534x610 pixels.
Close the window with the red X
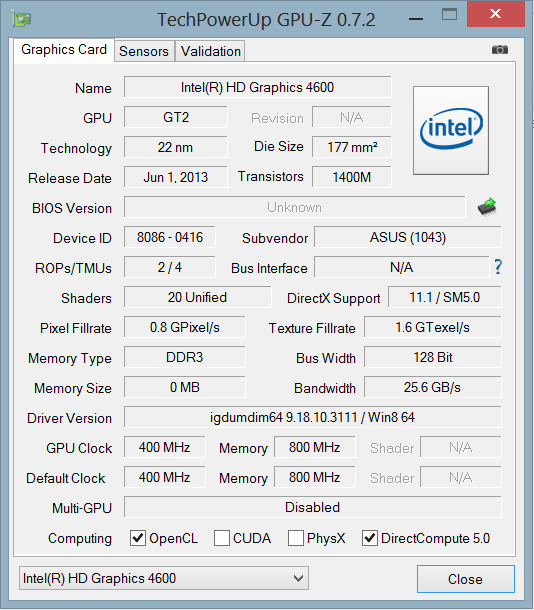tap(495, 14)
